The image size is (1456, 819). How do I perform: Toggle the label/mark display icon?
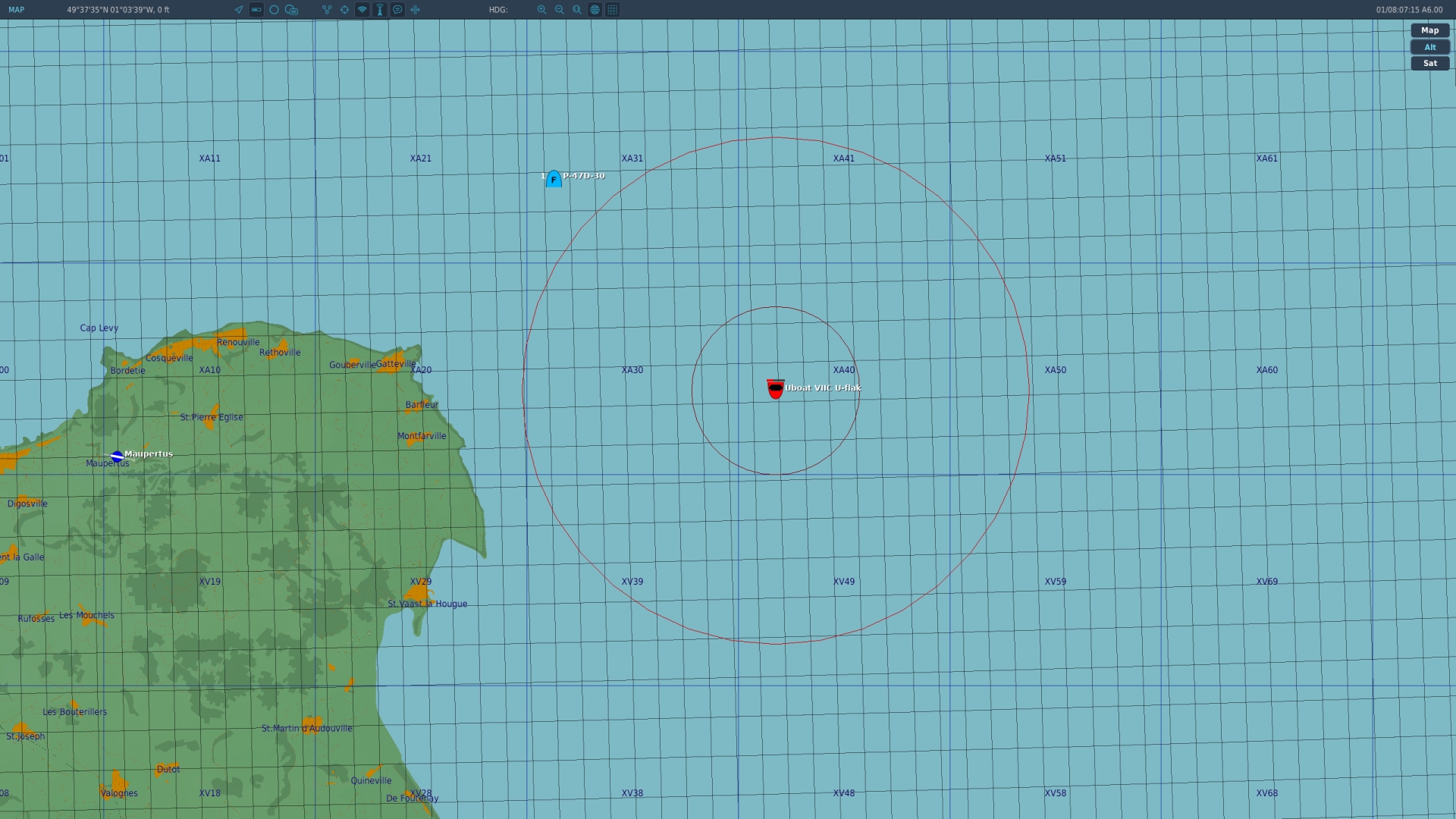click(256, 10)
